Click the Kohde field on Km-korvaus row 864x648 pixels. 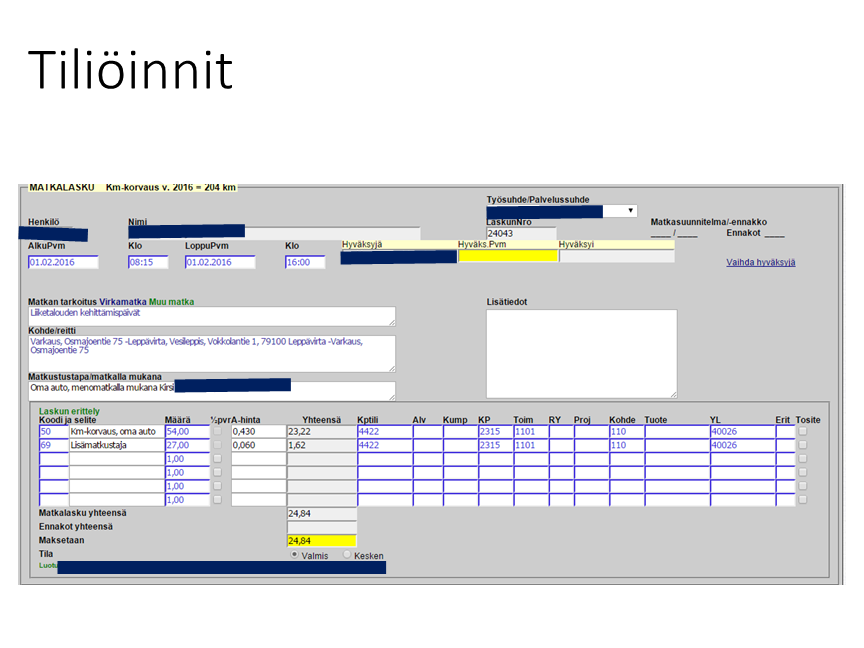tap(627, 431)
